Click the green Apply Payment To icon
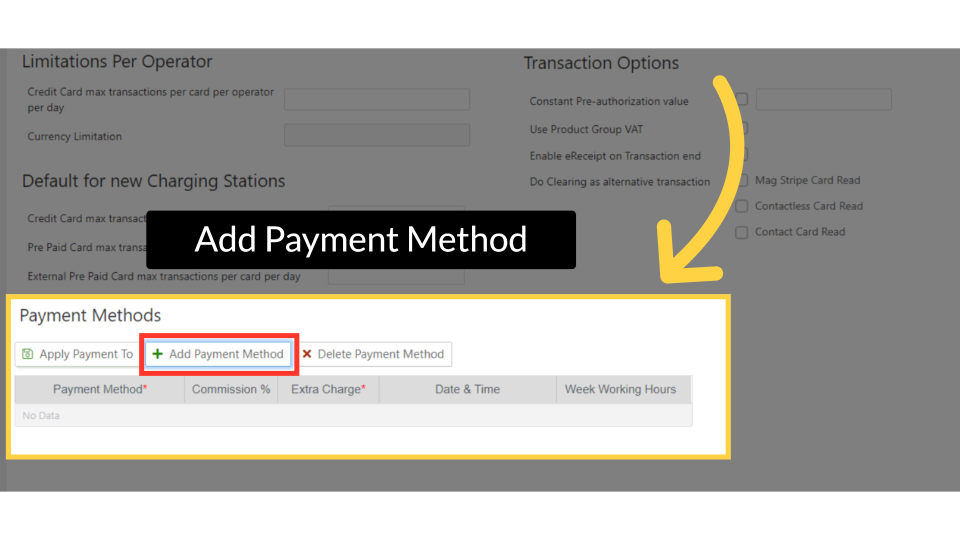This screenshot has height=540, width=960. [28, 354]
